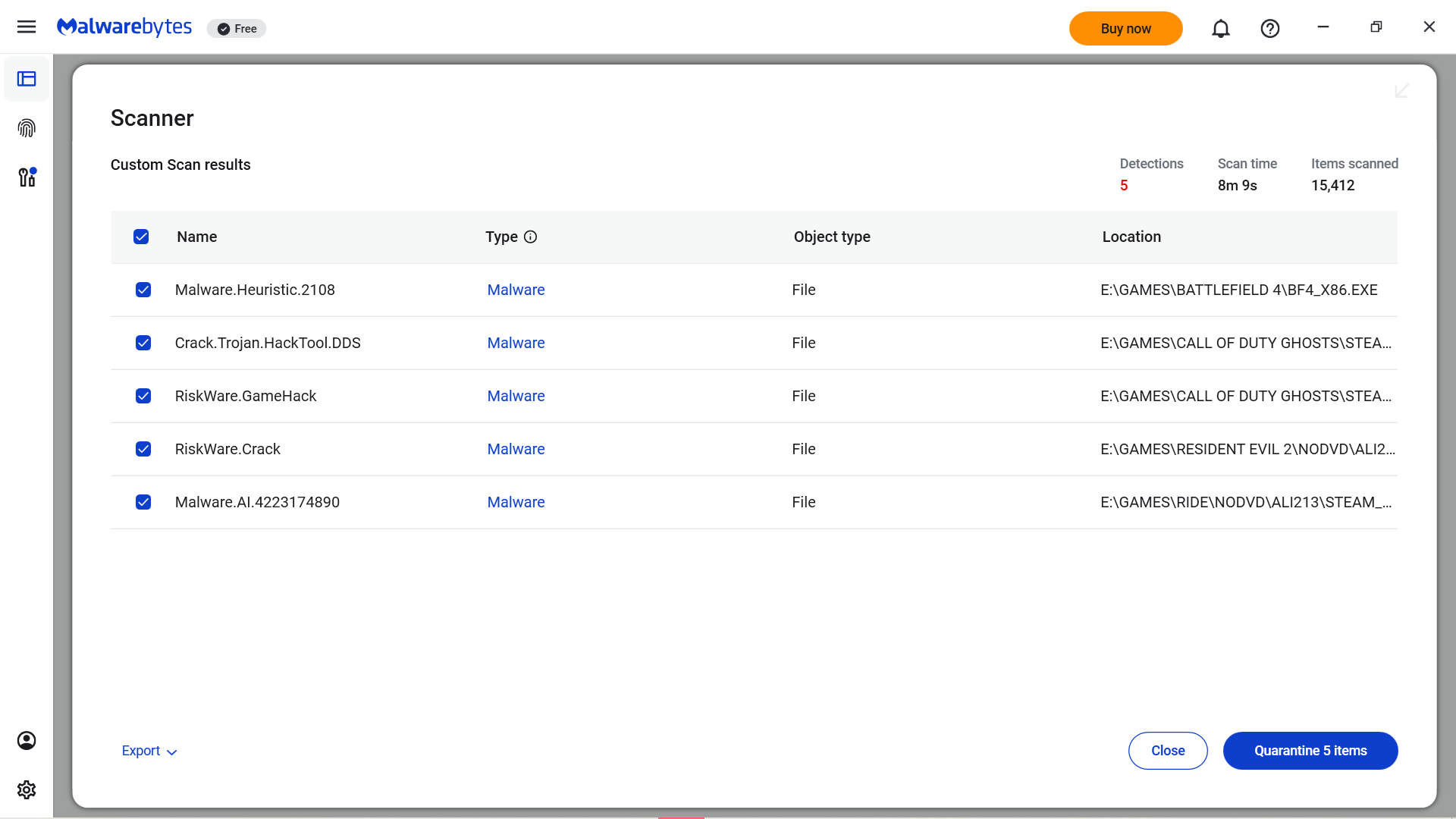Close the Malwarebytes window
1456x819 pixels.
pos(1429,27)
